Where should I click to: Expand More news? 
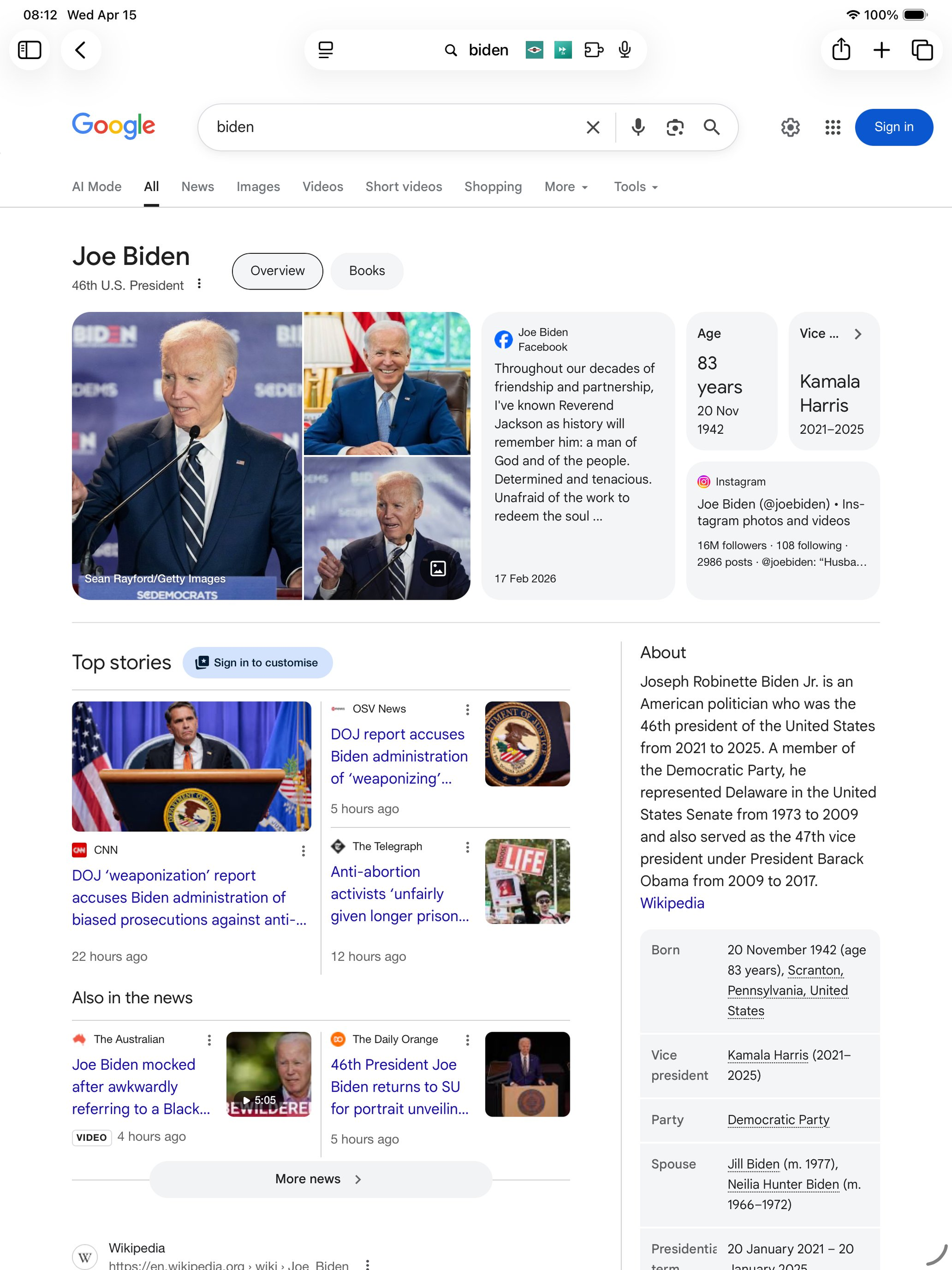click(x=320, y=1179)
